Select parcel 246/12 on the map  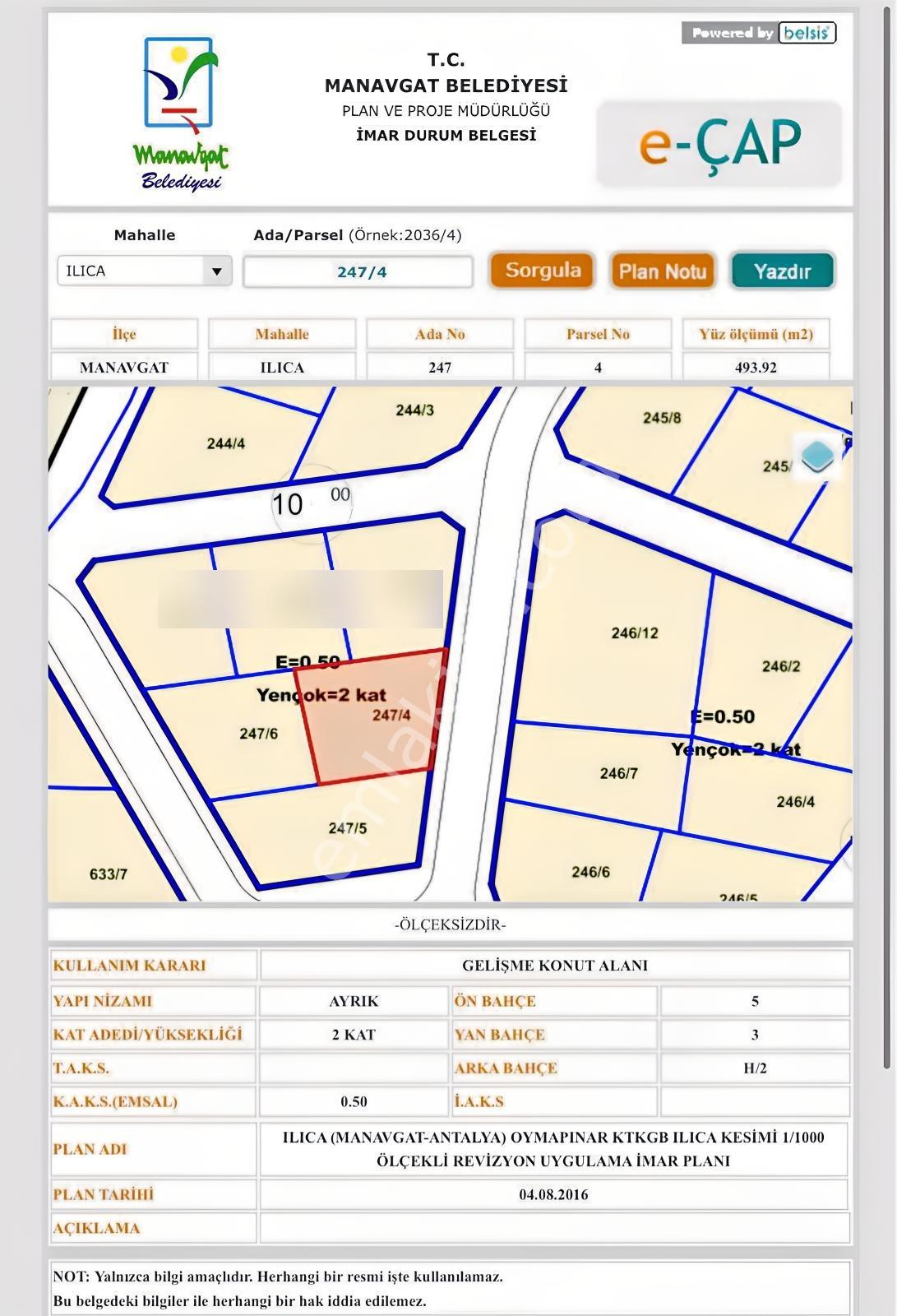click(635, 633)
